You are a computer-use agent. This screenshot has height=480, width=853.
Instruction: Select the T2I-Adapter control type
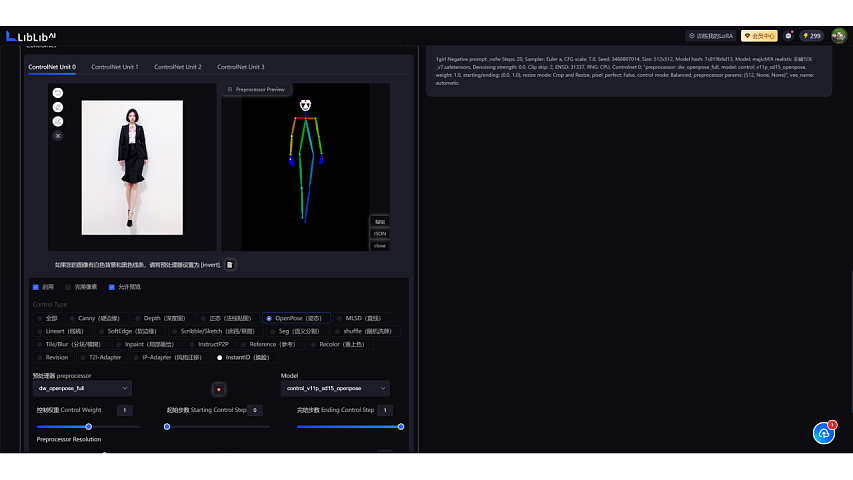(x=102, y=358)
